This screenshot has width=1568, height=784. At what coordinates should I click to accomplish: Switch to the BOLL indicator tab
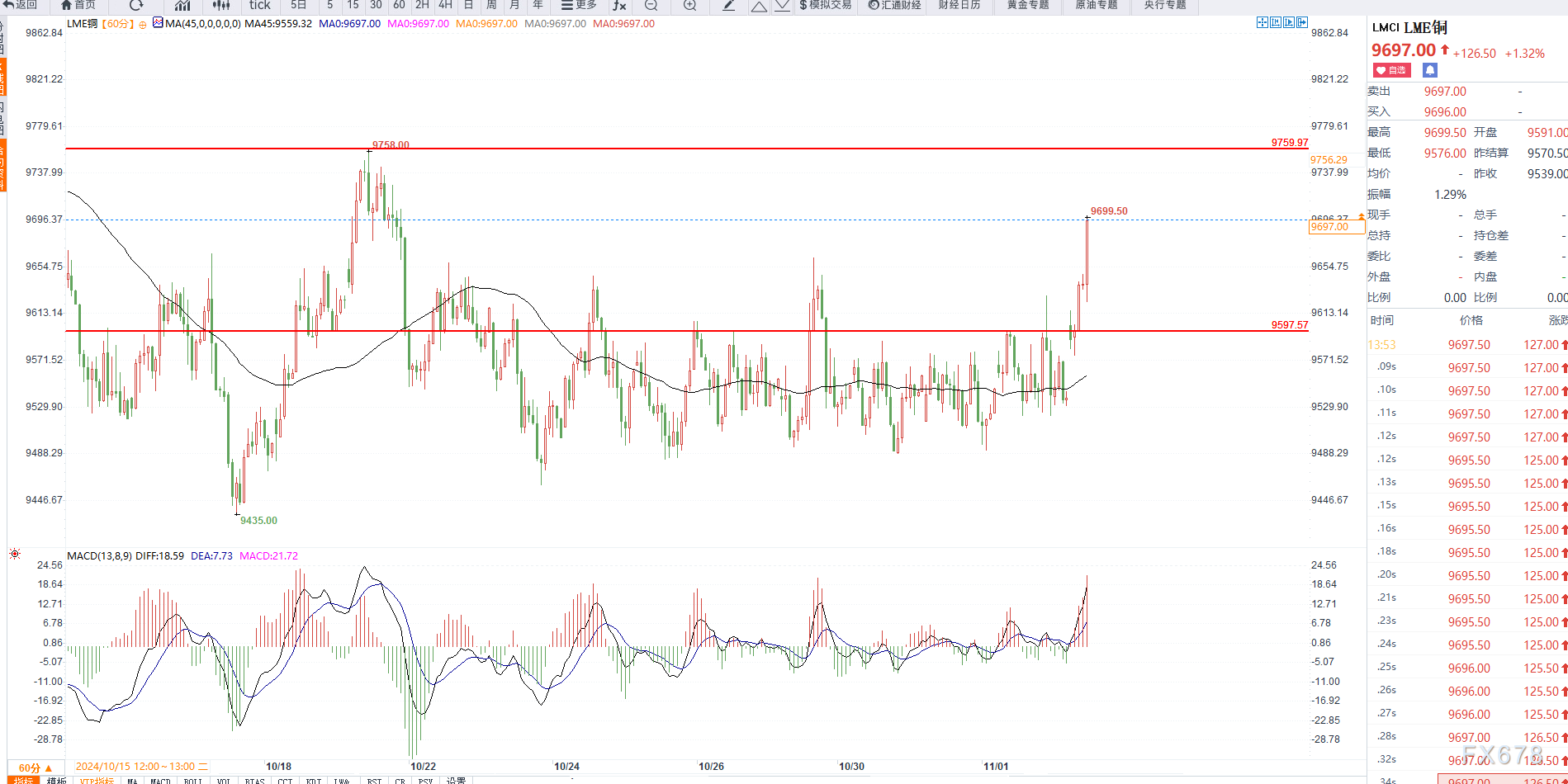(x=192, y=780)
